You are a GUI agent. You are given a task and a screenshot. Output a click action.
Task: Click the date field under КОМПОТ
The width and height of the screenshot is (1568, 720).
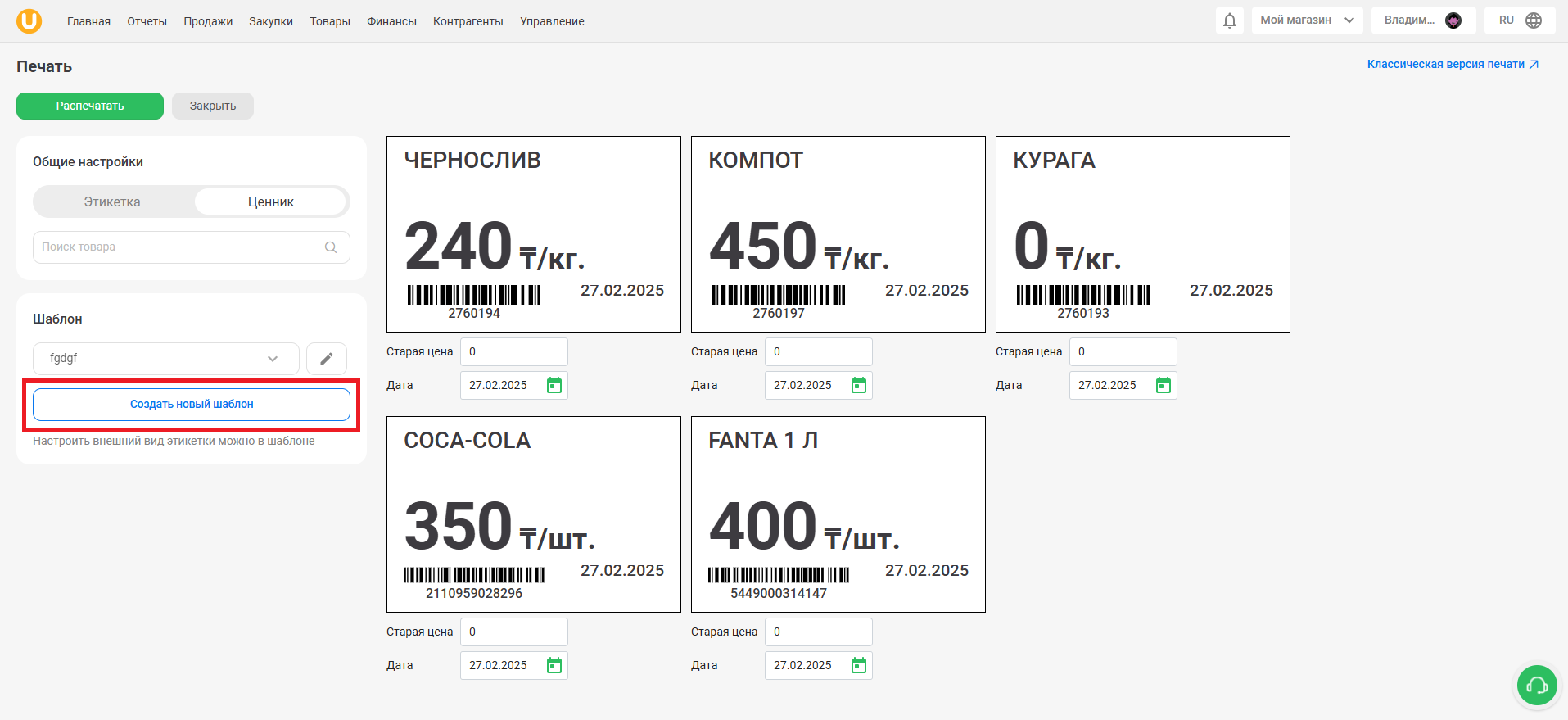click(819, 385)
